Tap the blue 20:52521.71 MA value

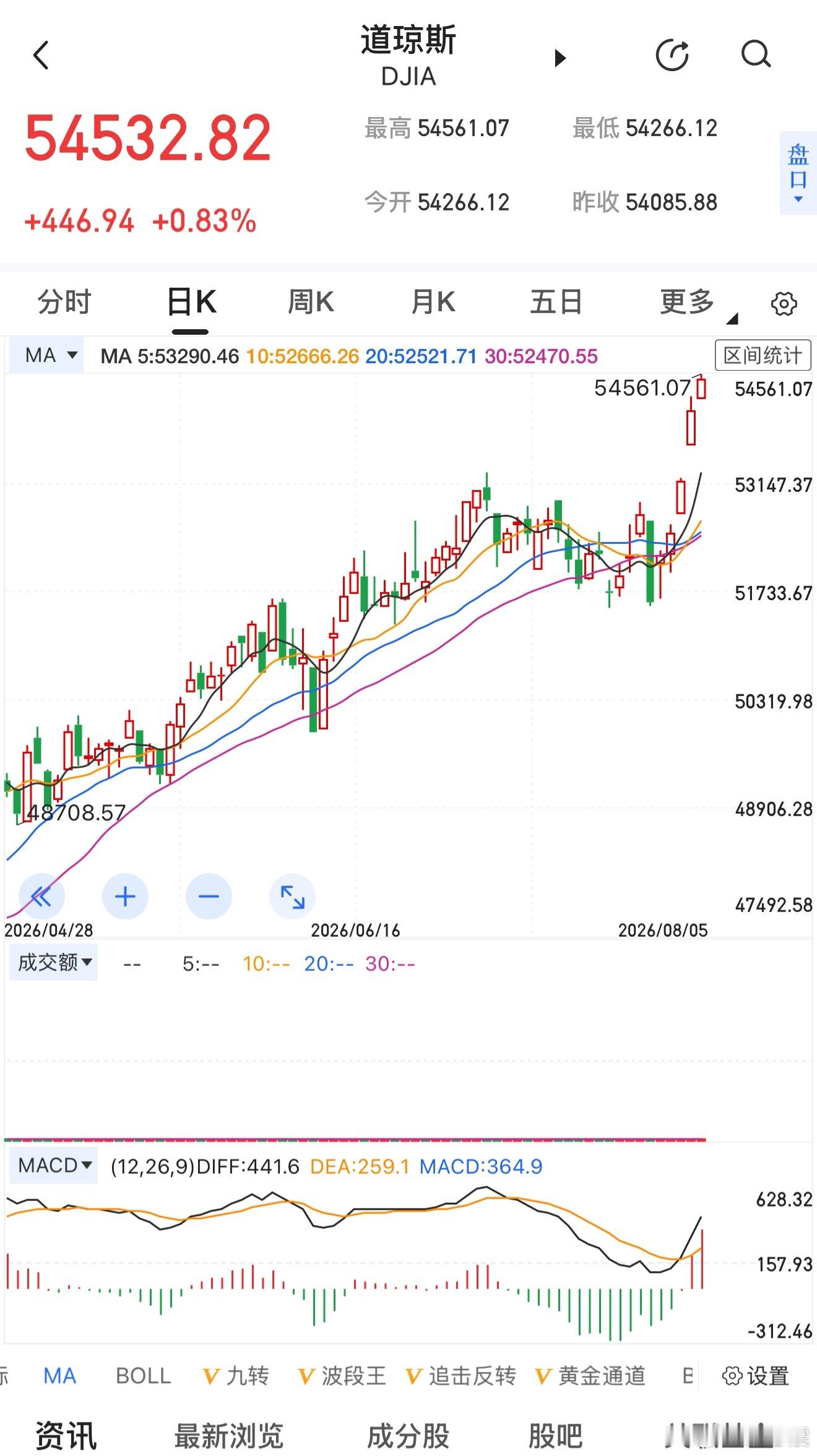pos(421,356)
